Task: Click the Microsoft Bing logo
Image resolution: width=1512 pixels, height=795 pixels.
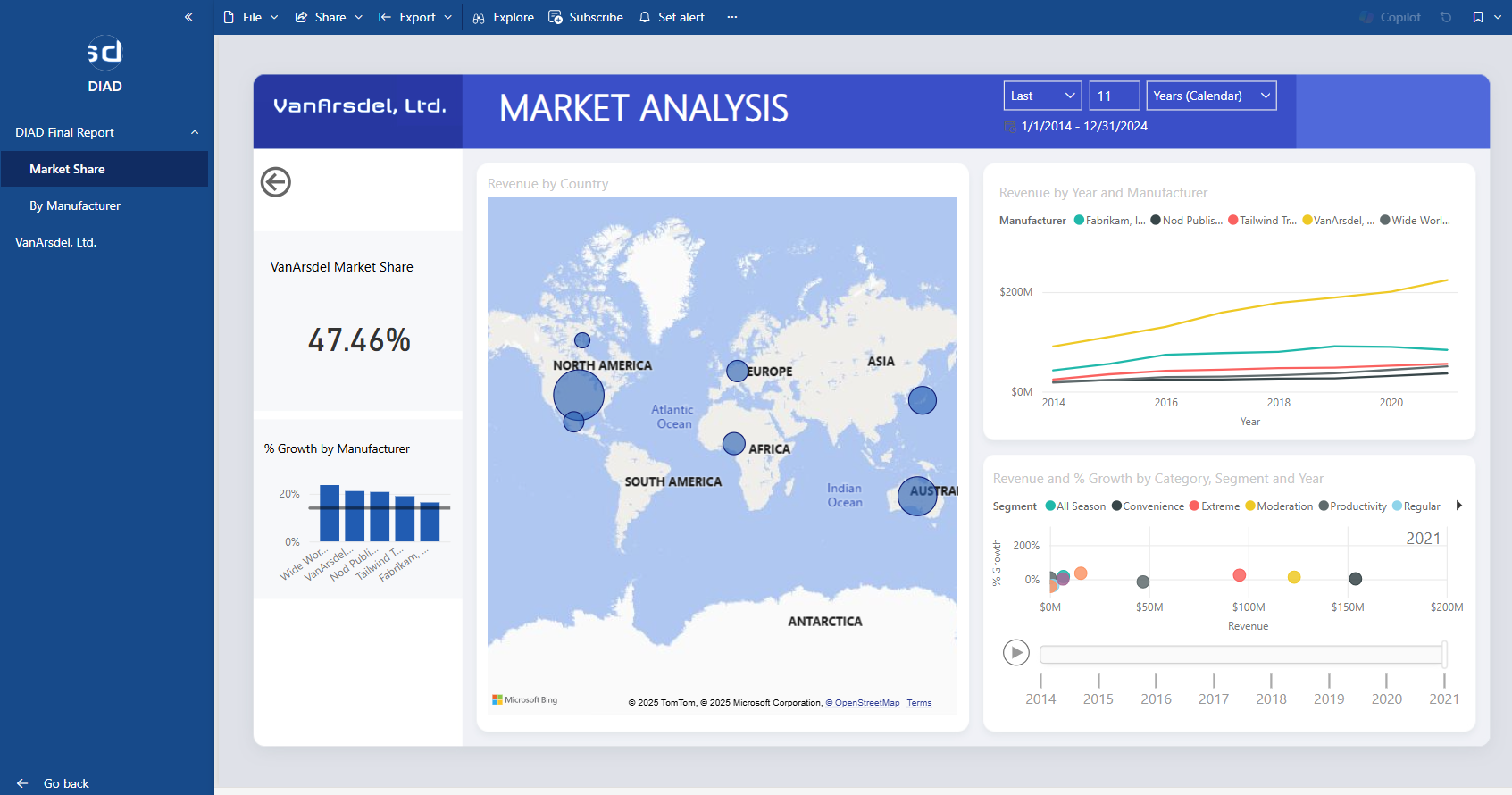Action: [525, 699]
